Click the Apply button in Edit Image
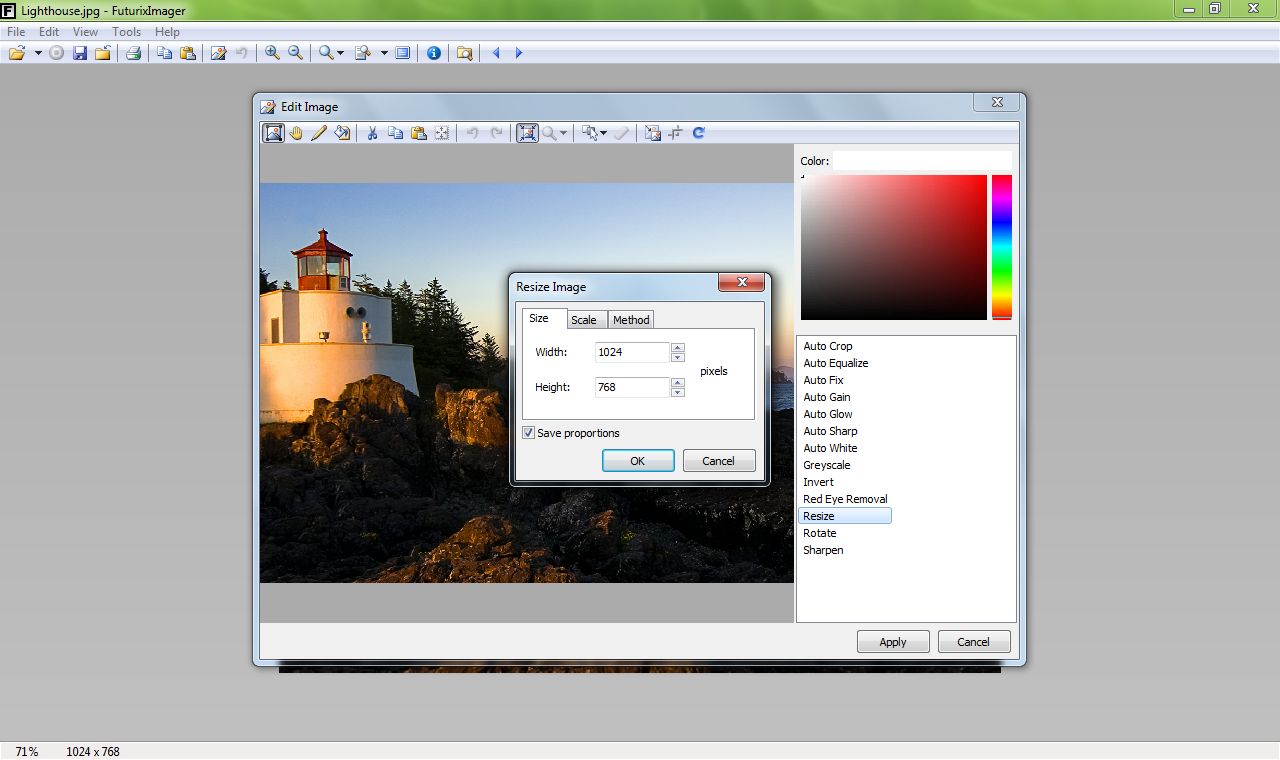Image resolution: width=1280 pixels, height=760 pixels. coord(893,642)
